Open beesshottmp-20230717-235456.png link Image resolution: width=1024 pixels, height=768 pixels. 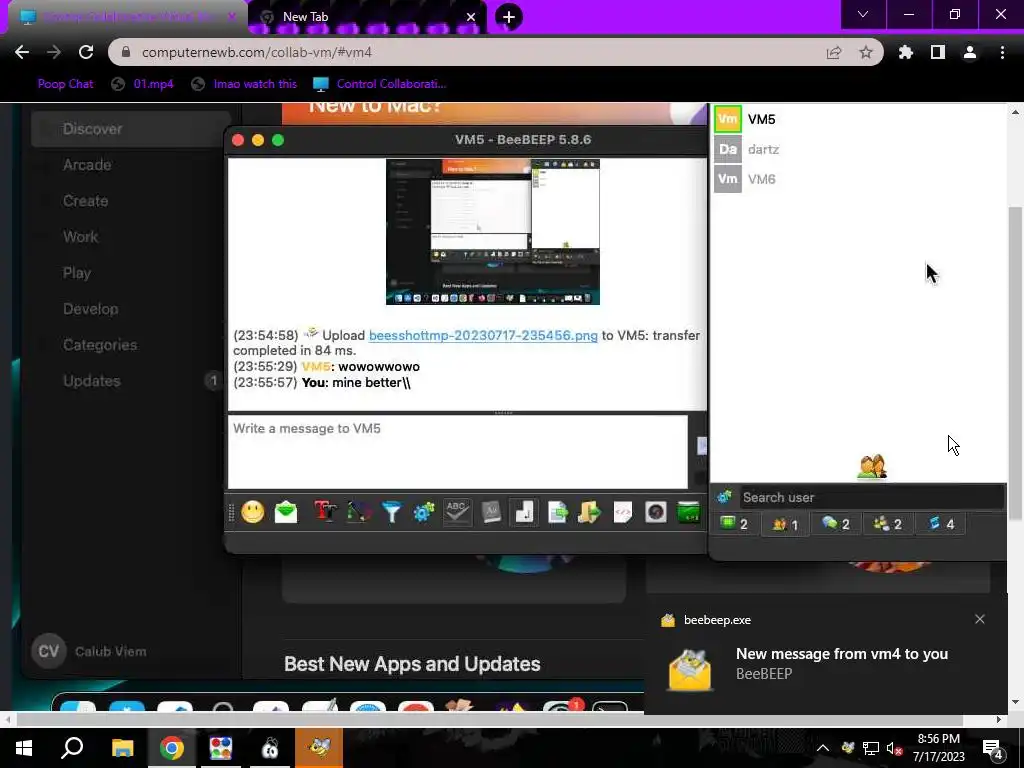click(x=483, y=335)
